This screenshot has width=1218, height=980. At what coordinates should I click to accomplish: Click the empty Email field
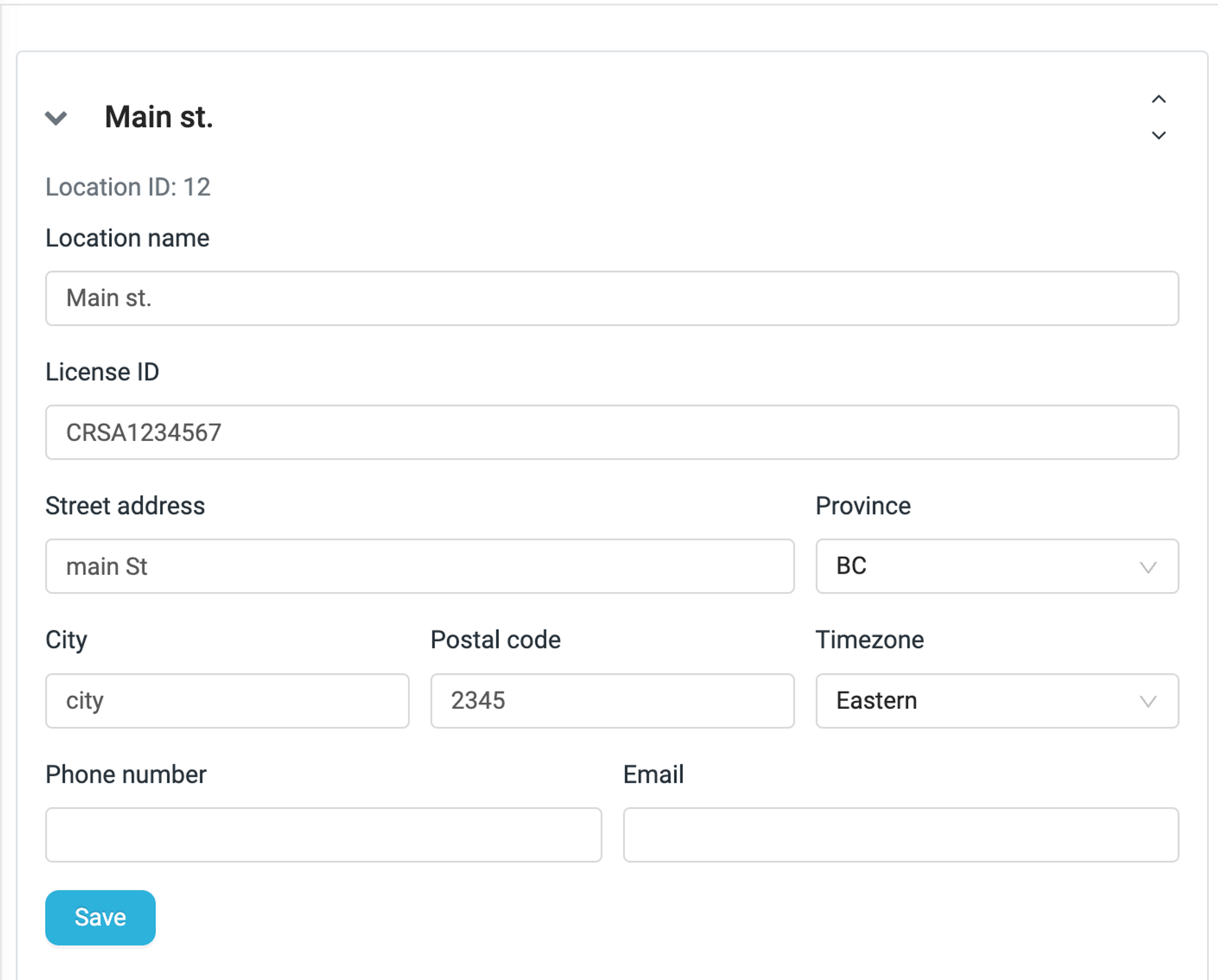901,834
